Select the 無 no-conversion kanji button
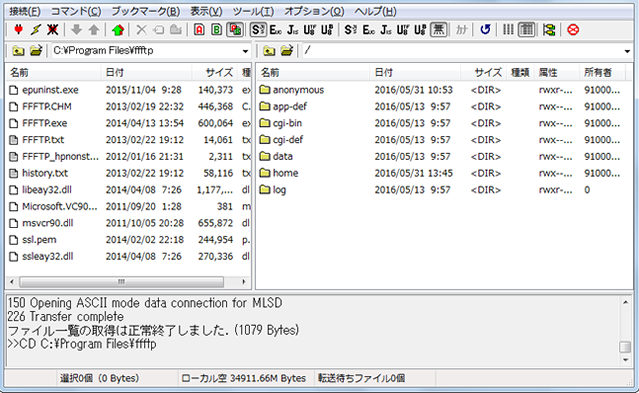This screenshot has width=639, height=393. click(438, 30)
